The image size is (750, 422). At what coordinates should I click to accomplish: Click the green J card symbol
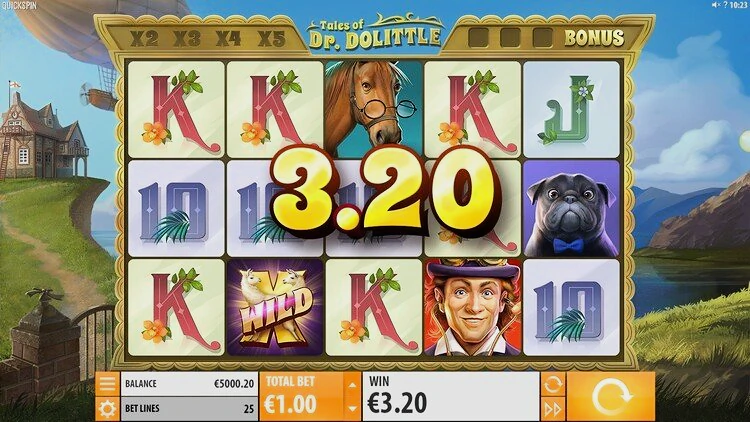(x=571, y=110)
